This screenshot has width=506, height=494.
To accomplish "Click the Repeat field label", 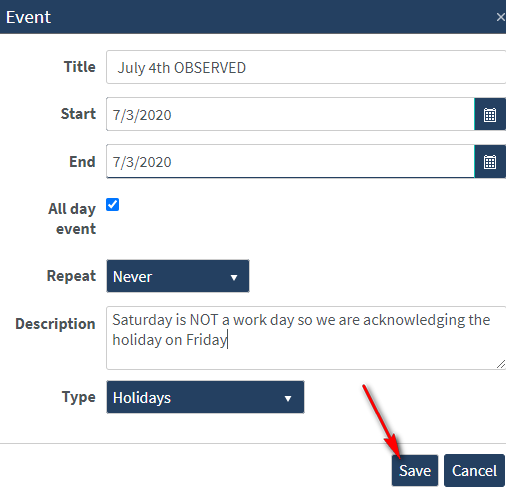I will (71, 276).
